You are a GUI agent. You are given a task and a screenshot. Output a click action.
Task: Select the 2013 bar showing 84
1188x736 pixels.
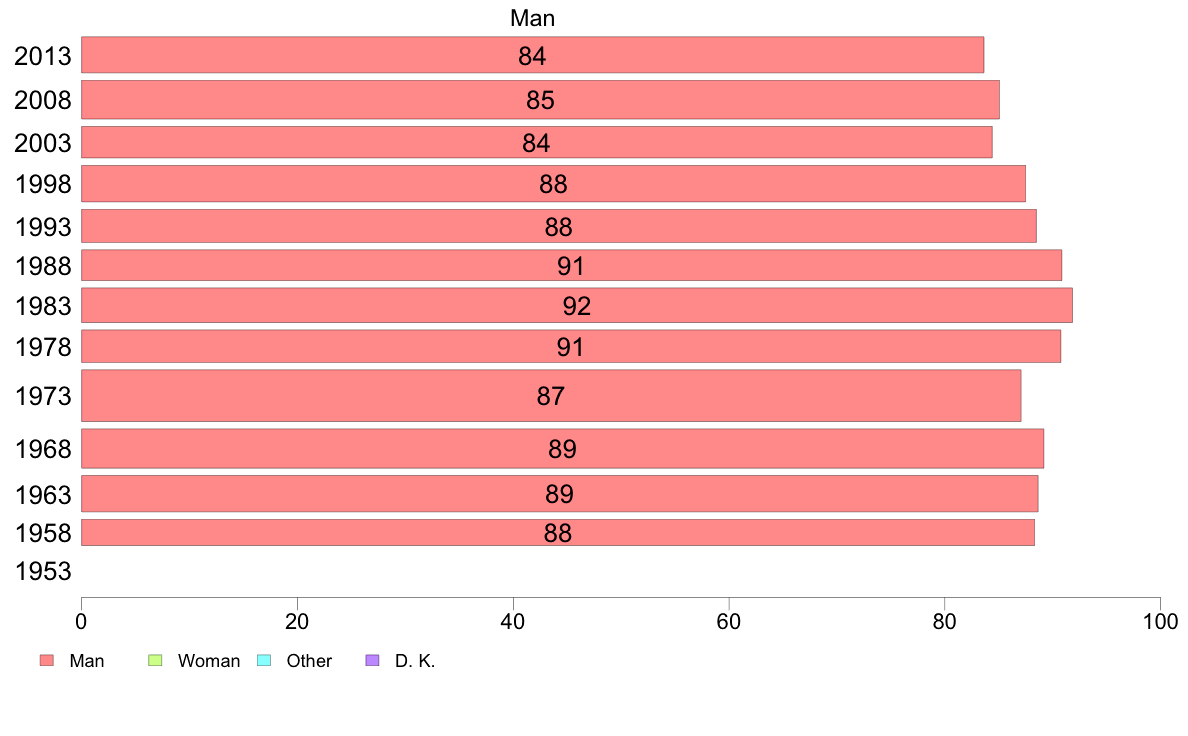tap(533, 55)
